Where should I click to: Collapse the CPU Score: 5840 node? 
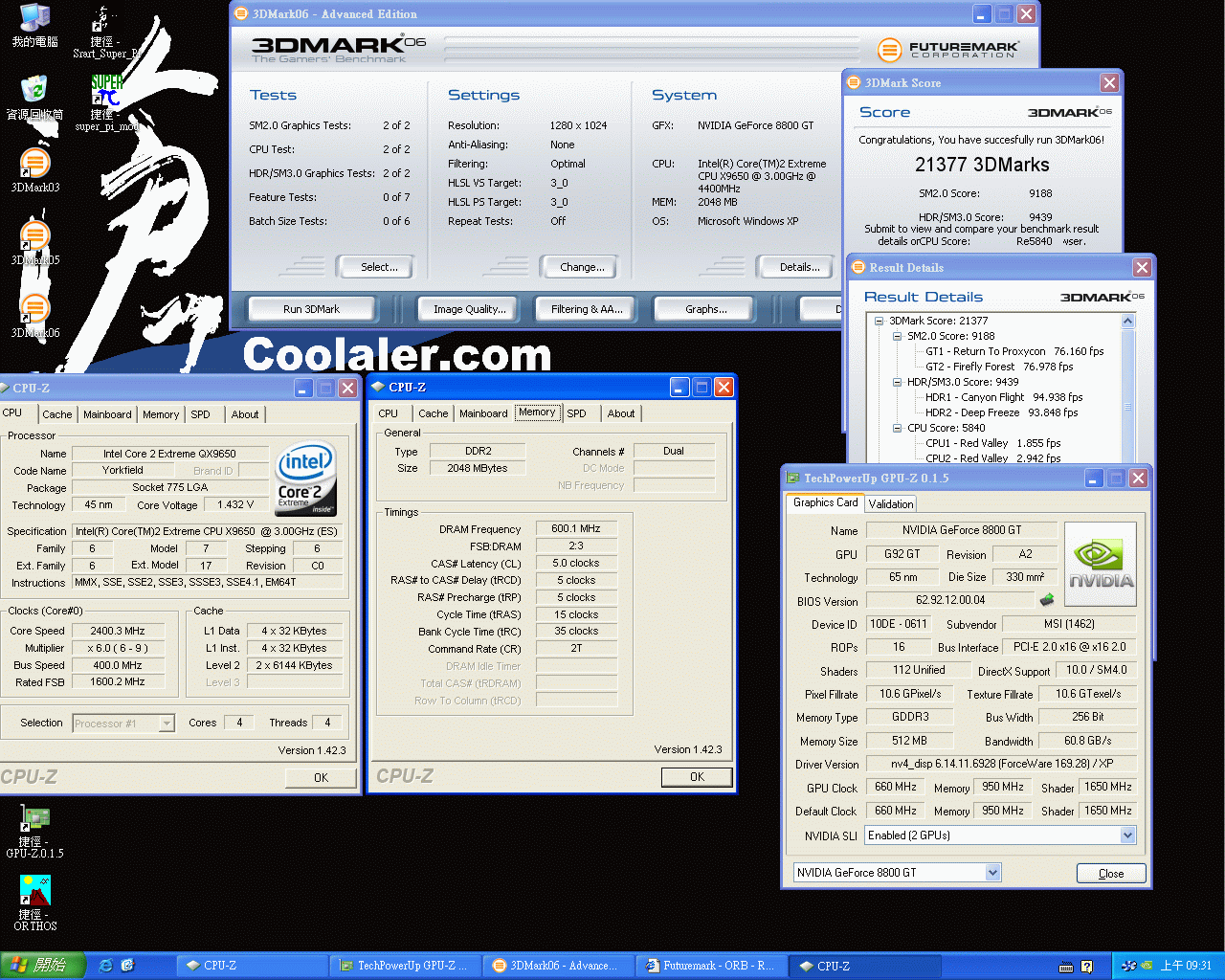click(897, 428)
